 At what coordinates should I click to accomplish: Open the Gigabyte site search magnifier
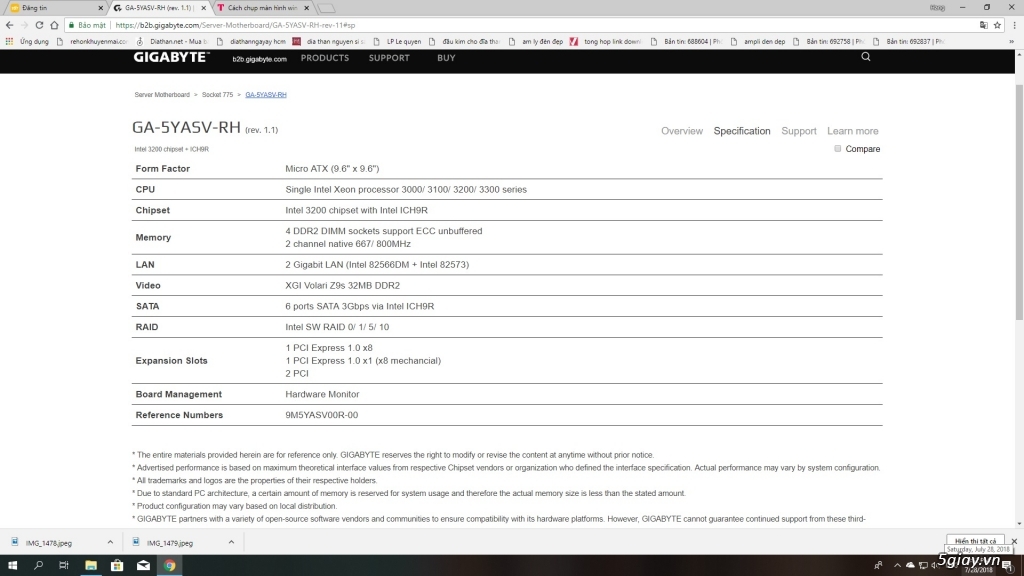coord(865,57)
